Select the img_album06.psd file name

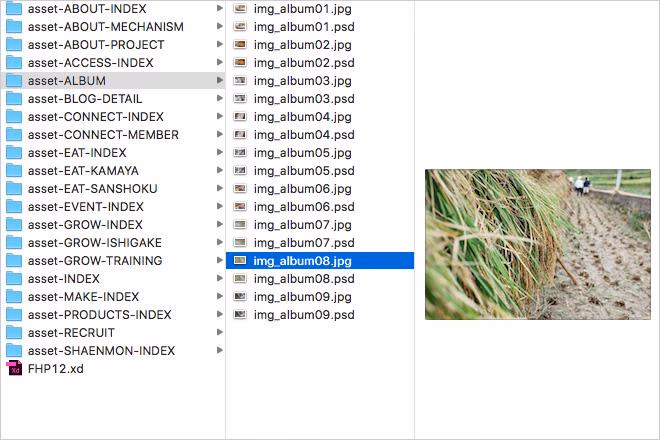click(304, 206)
